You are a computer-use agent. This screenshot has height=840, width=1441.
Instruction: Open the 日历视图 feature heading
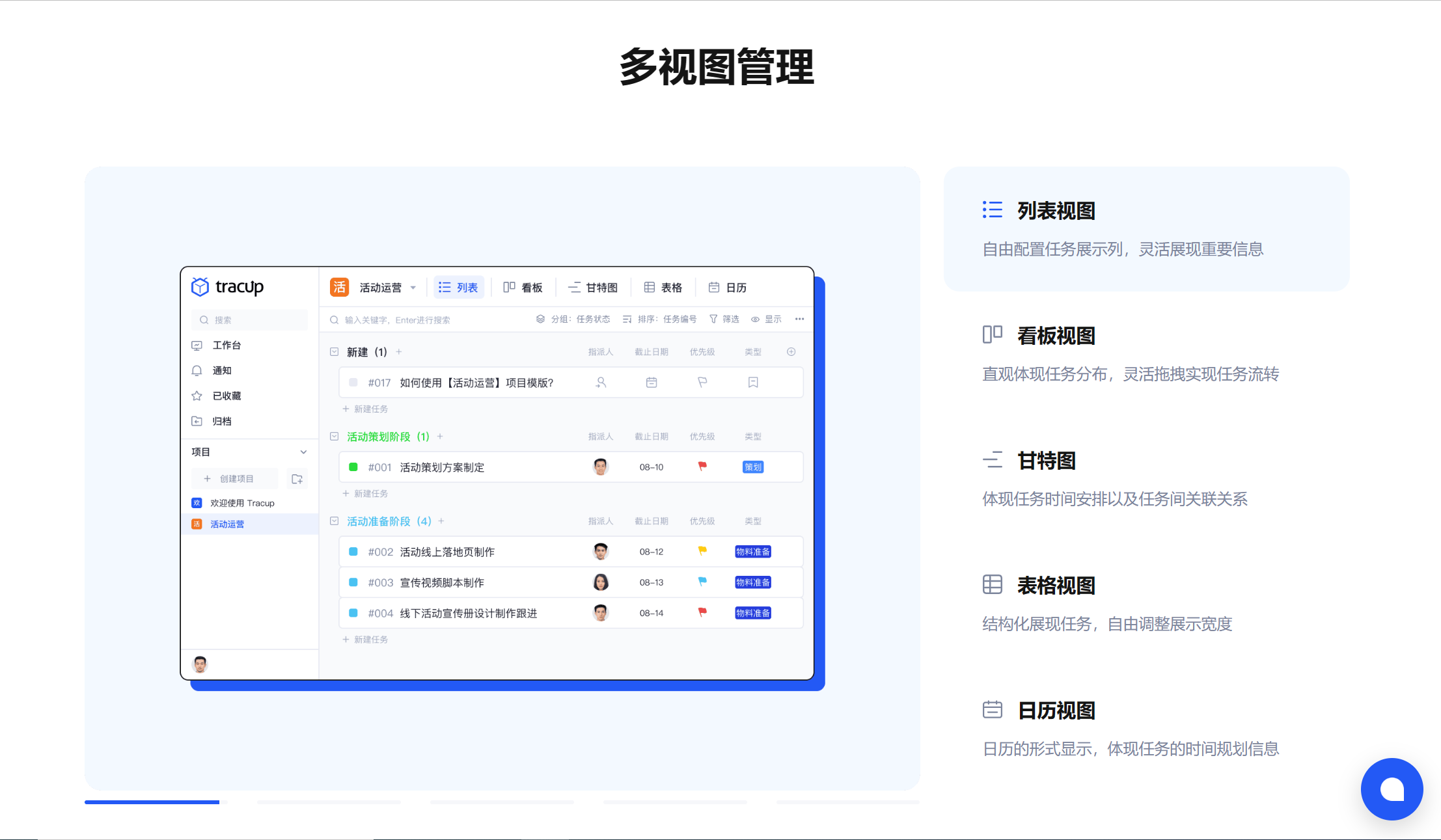[1056, 711]
